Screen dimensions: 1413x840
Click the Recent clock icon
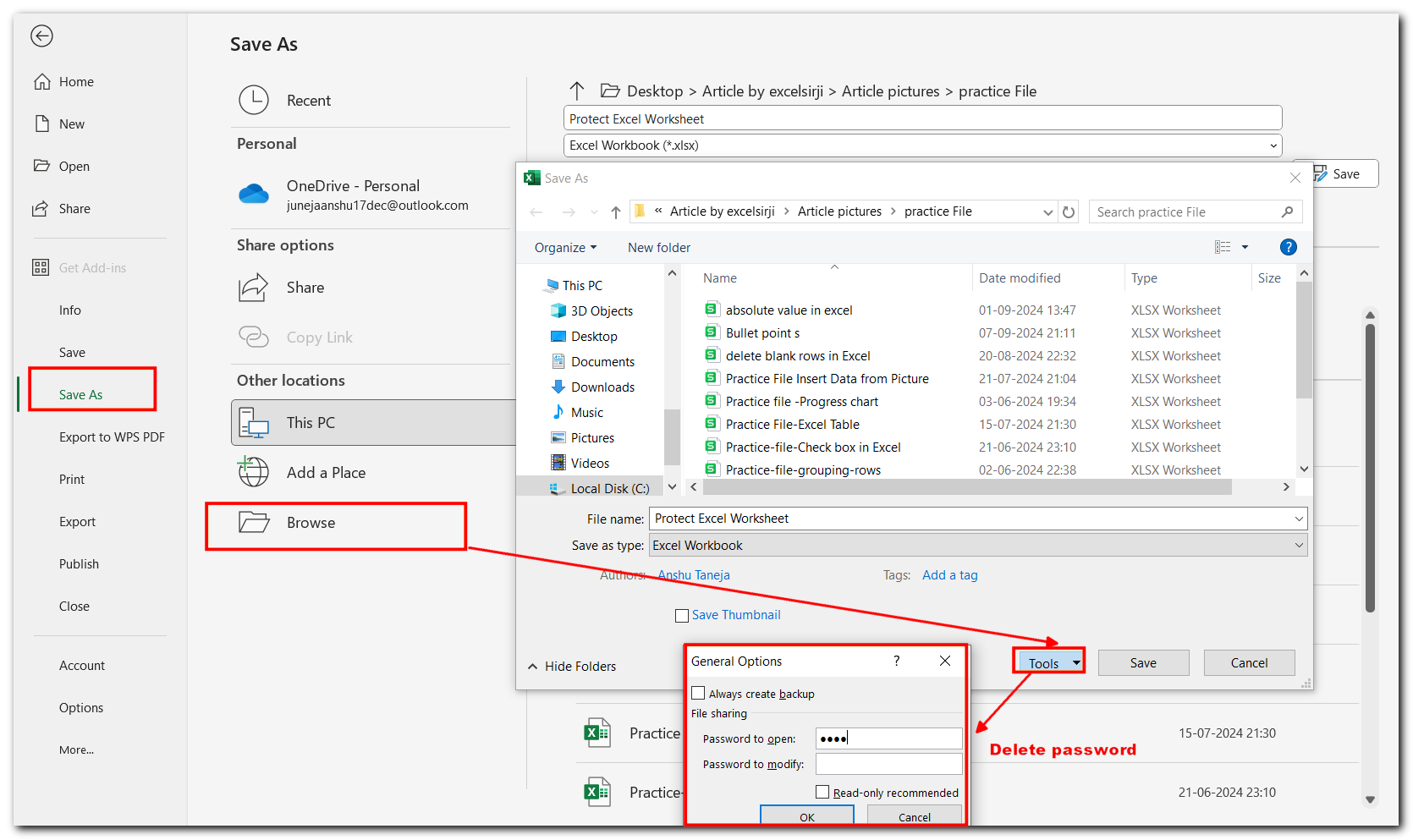coord(253,100)
